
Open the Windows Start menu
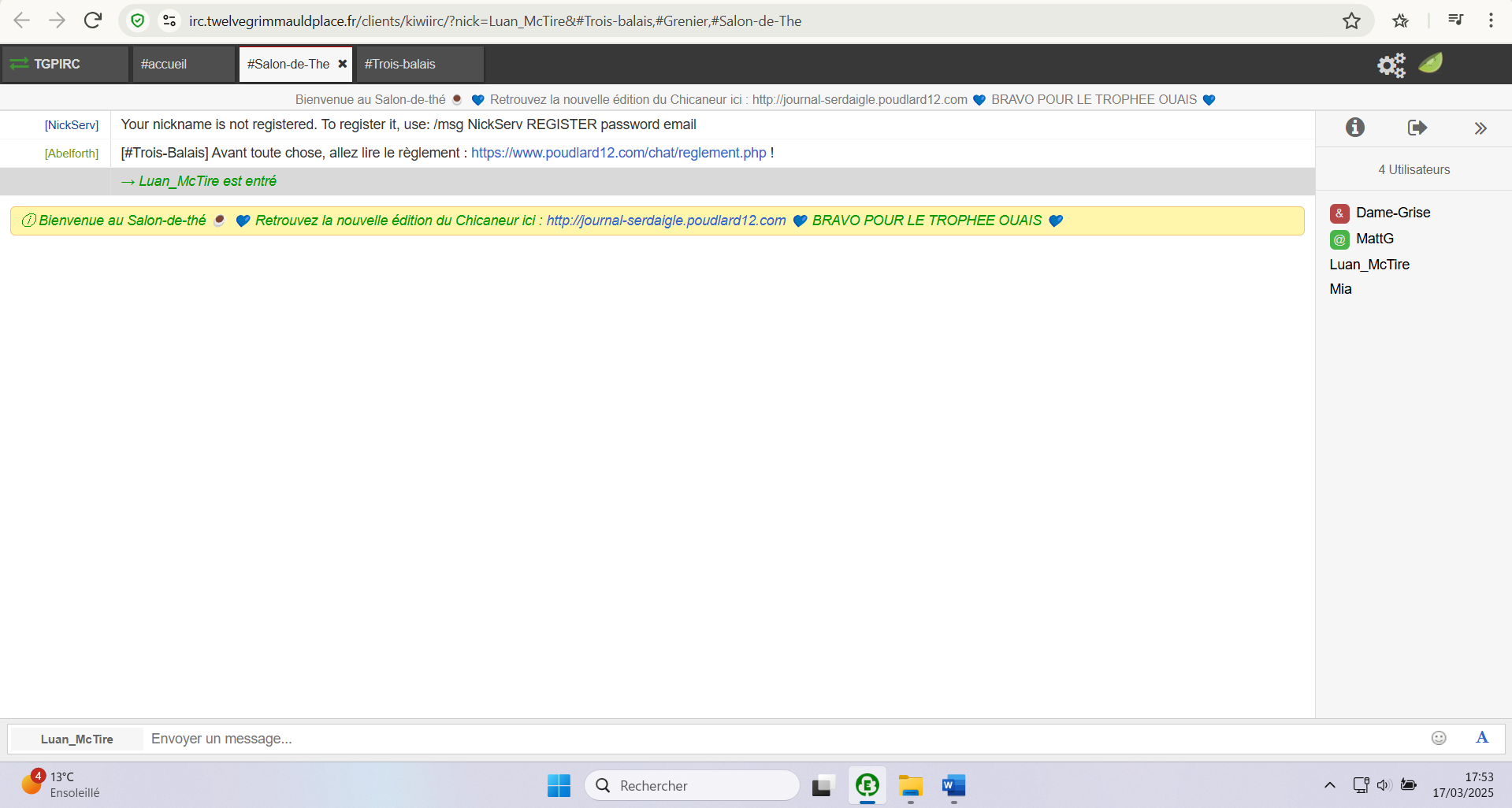[x=559, y=785]
